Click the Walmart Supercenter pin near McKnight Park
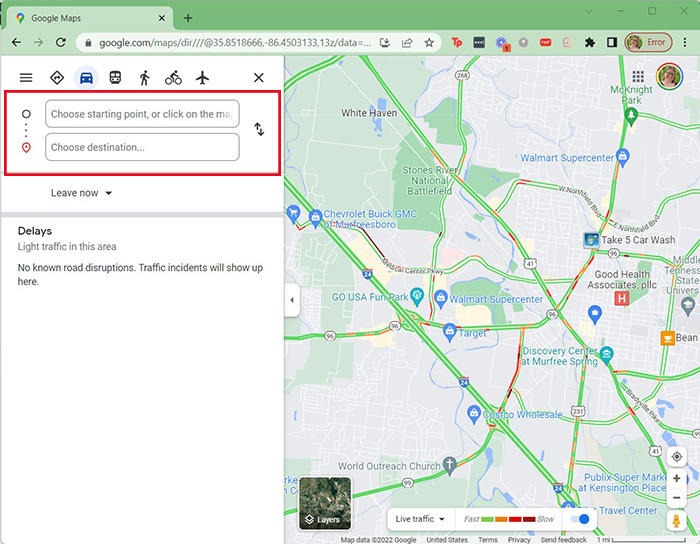The width and height of the screenshot is (700, 544). click(x=622, y=156)
